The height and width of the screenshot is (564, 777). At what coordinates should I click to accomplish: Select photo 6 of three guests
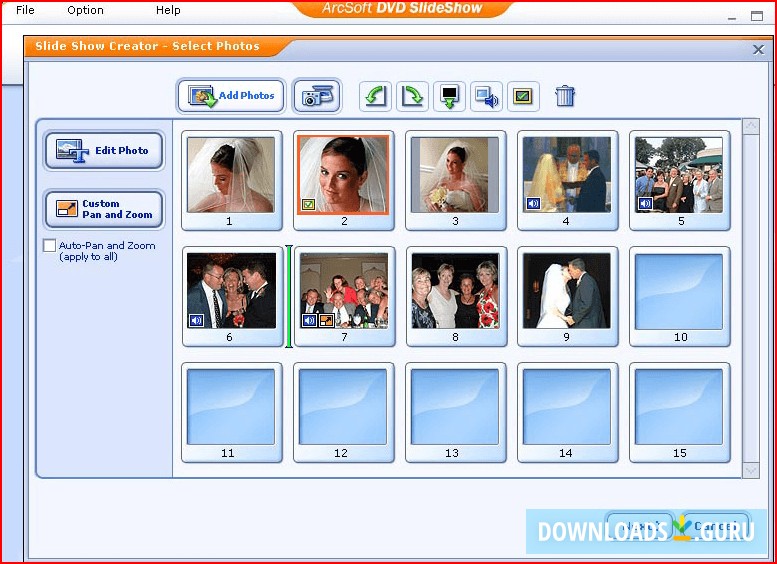click(231, 290)
